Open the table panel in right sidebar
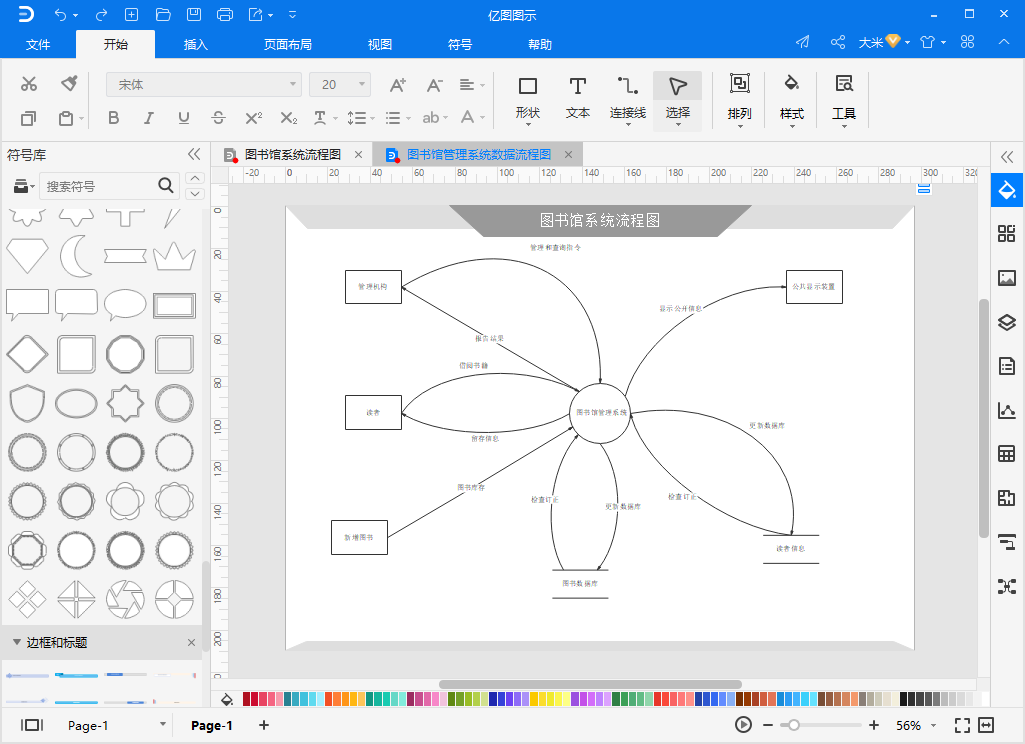 pos(1007,453)
